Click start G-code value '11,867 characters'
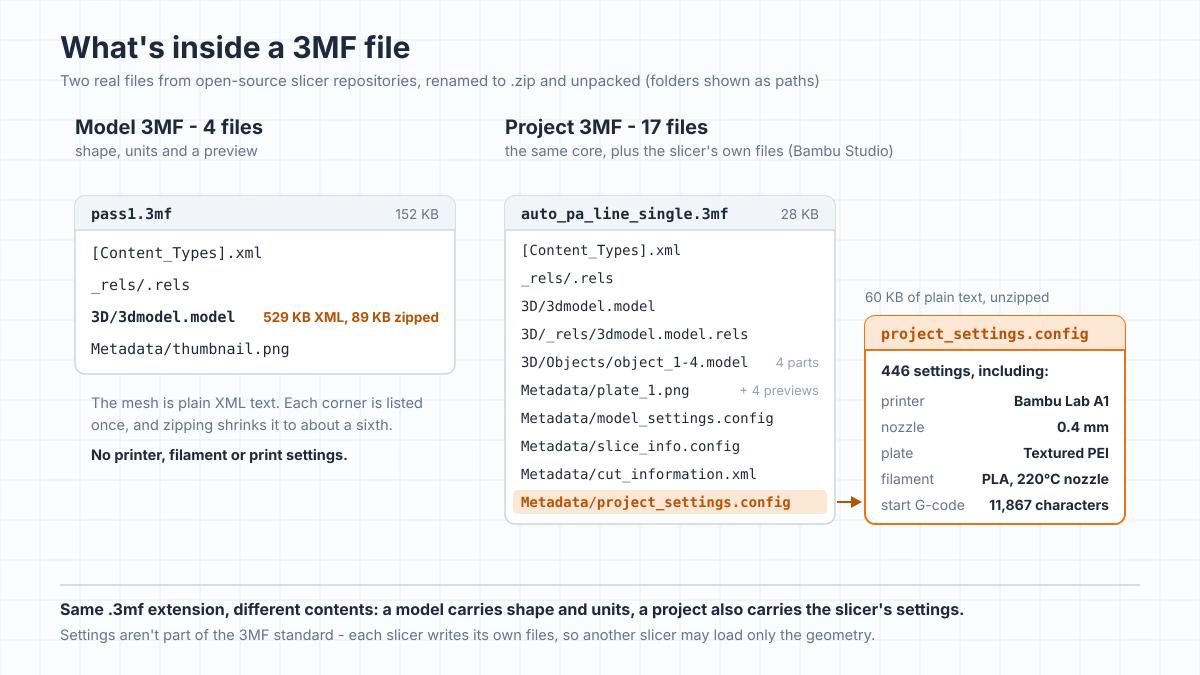Screen dimensions: 1200x675 (x=1049, y=505)
